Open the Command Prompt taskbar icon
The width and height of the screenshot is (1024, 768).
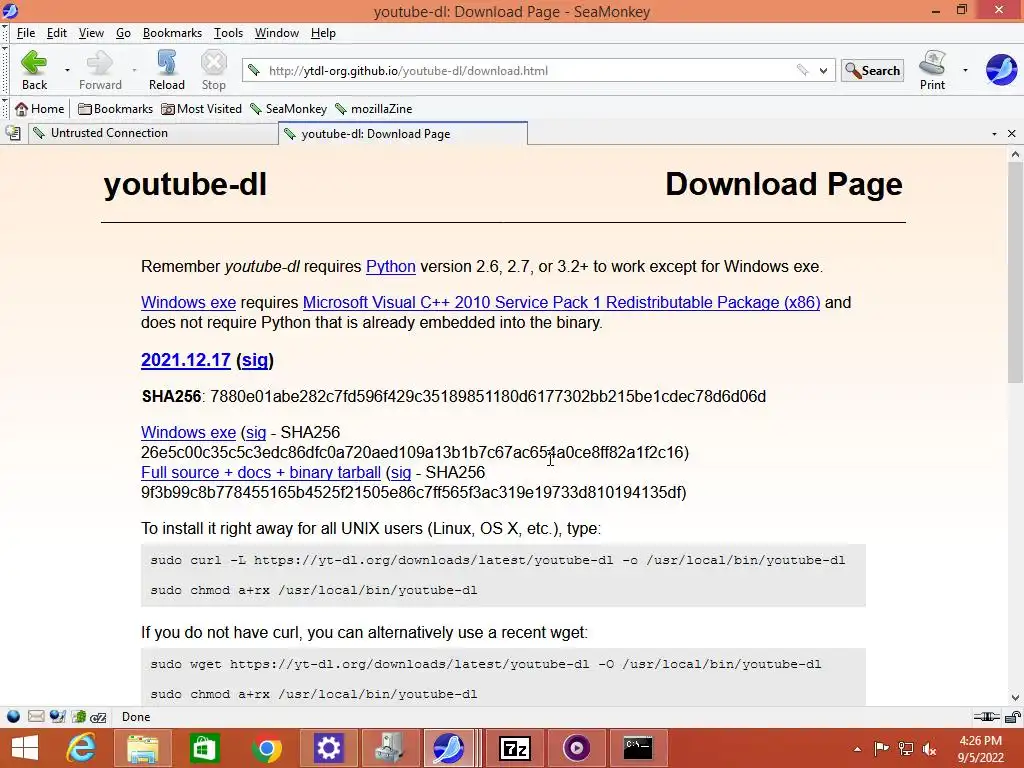637,748
